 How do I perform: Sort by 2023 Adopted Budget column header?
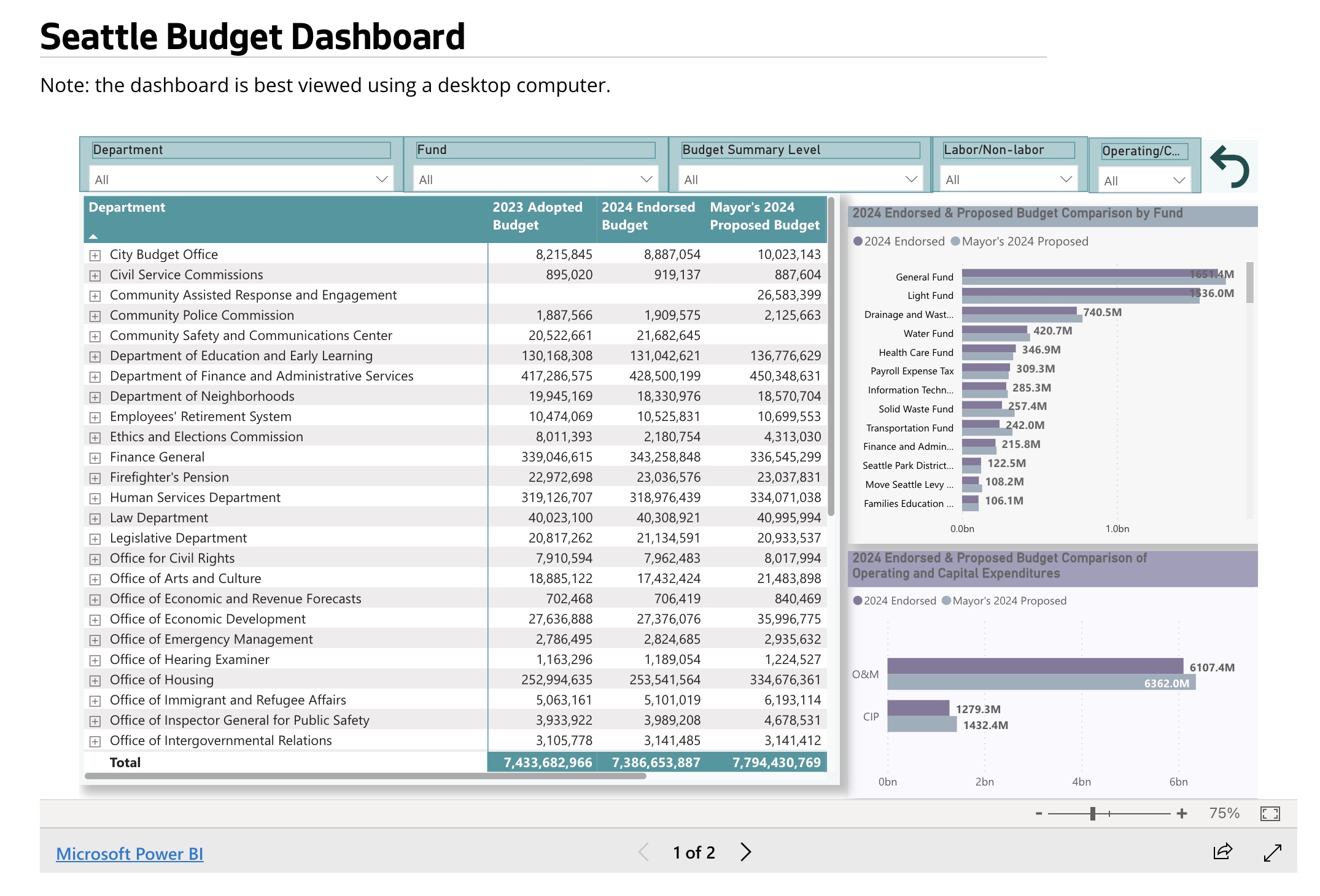[537, 215]
